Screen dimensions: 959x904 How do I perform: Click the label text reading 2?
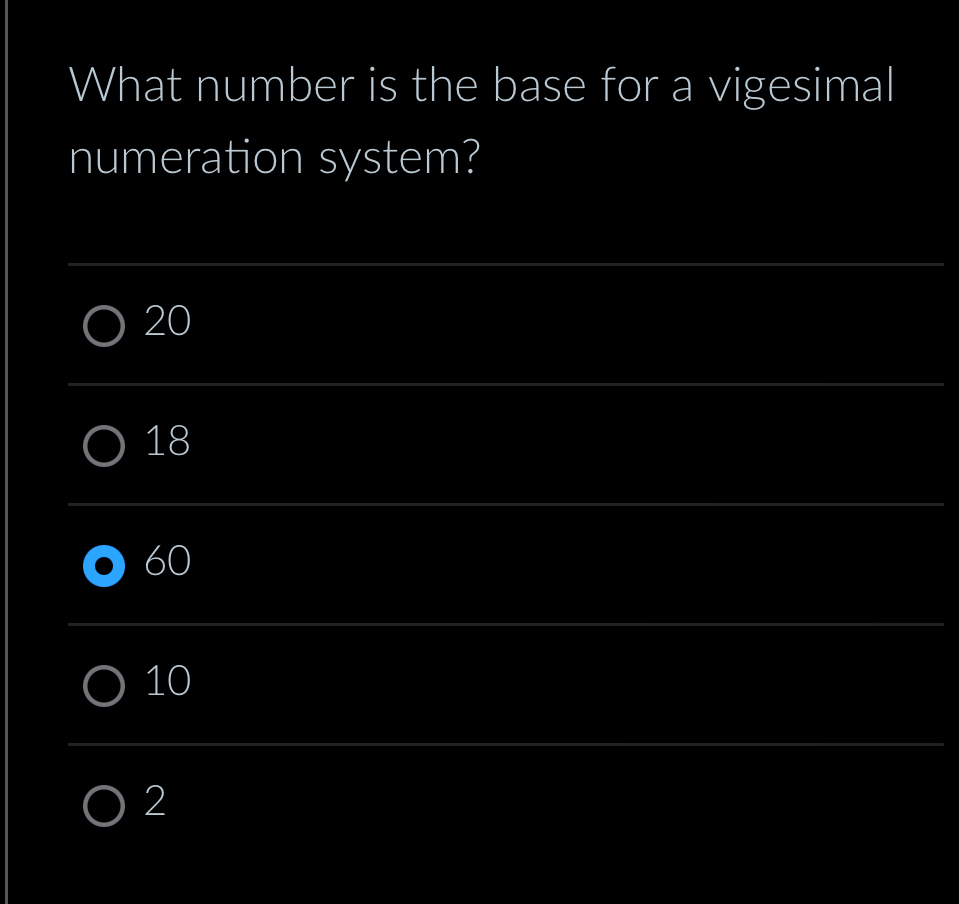pos(155,801)
